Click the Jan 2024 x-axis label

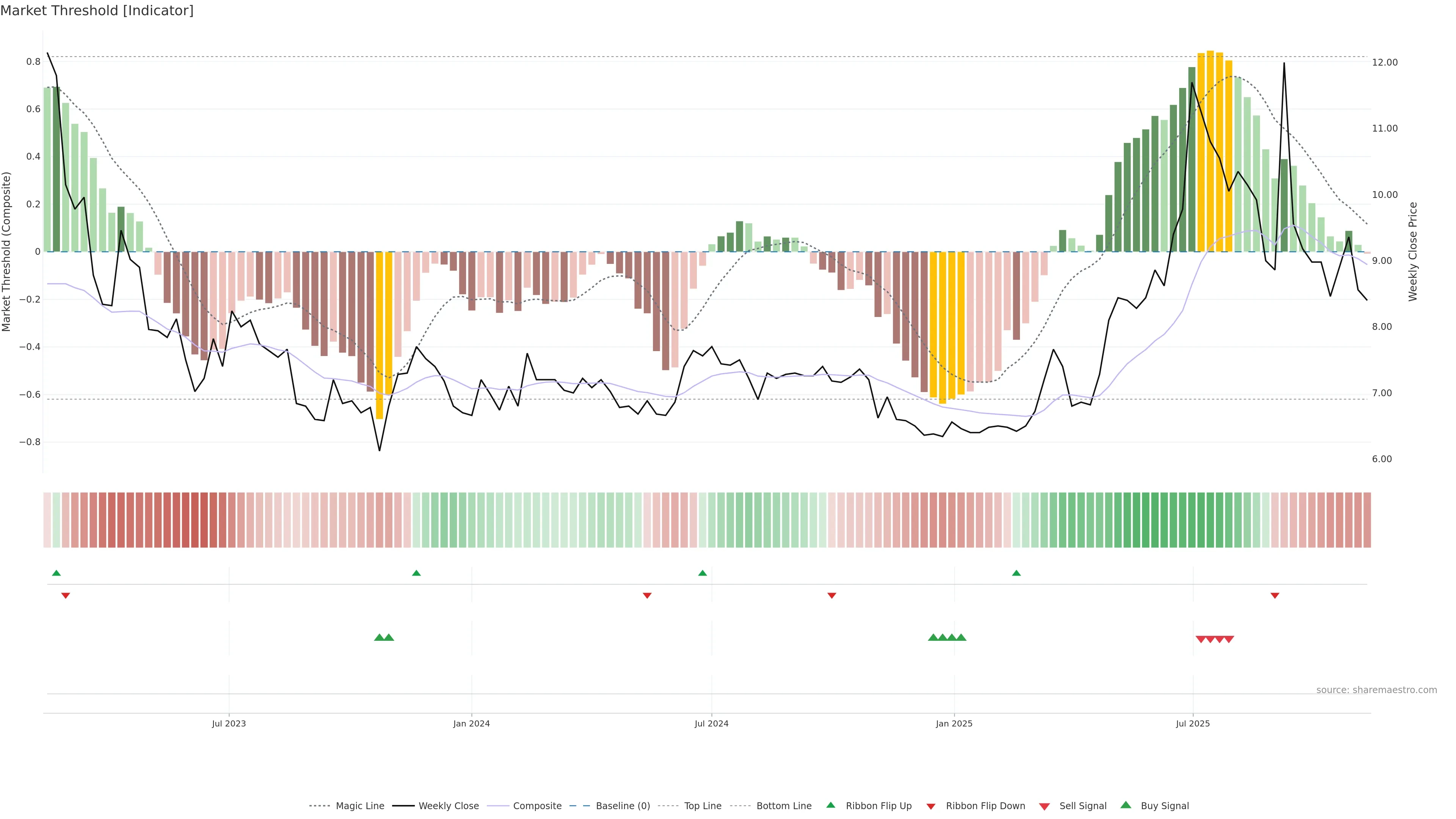[x=471, y=723]
